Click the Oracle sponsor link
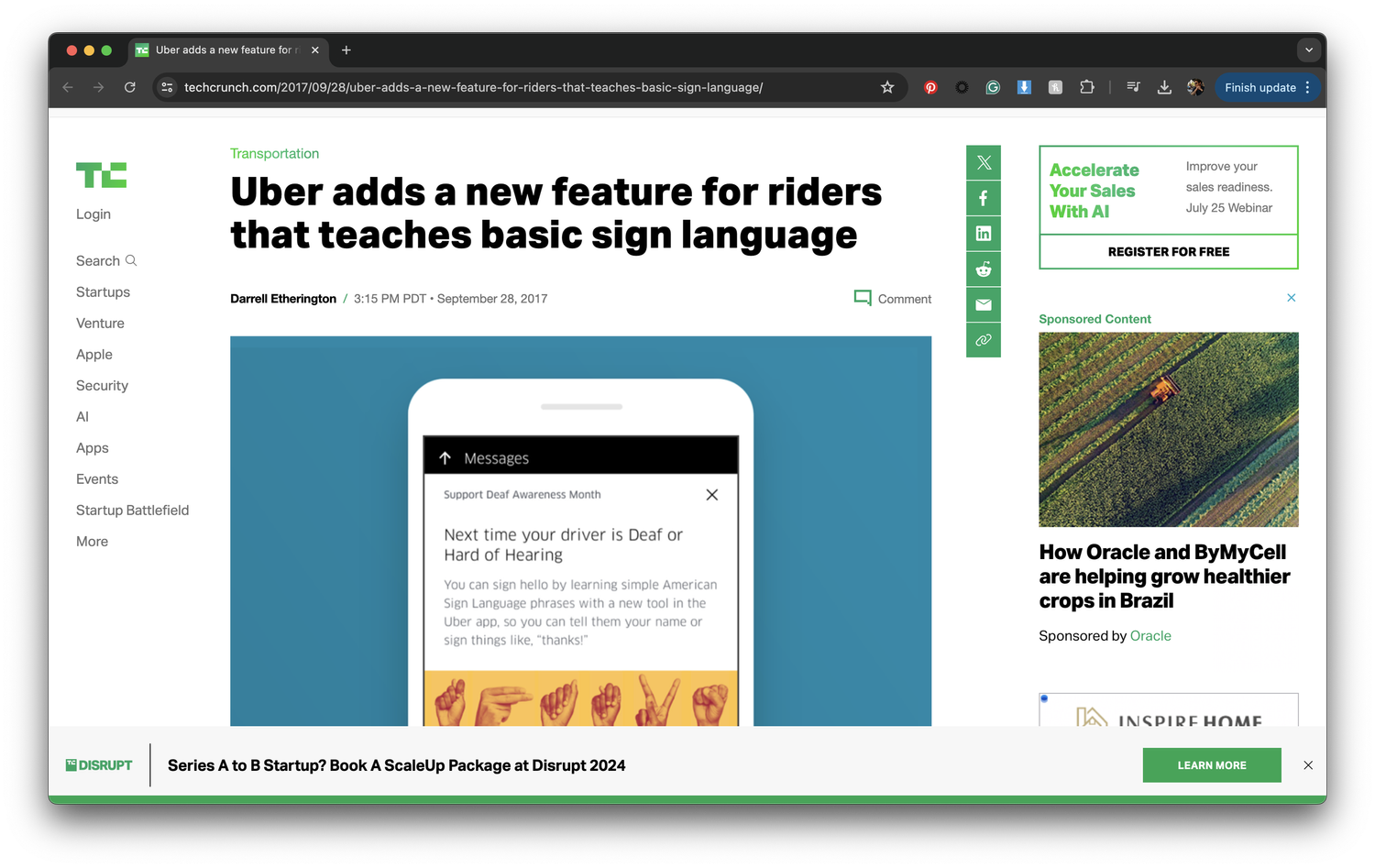Screen dimensions: 1375x868 pos(1150,636)
